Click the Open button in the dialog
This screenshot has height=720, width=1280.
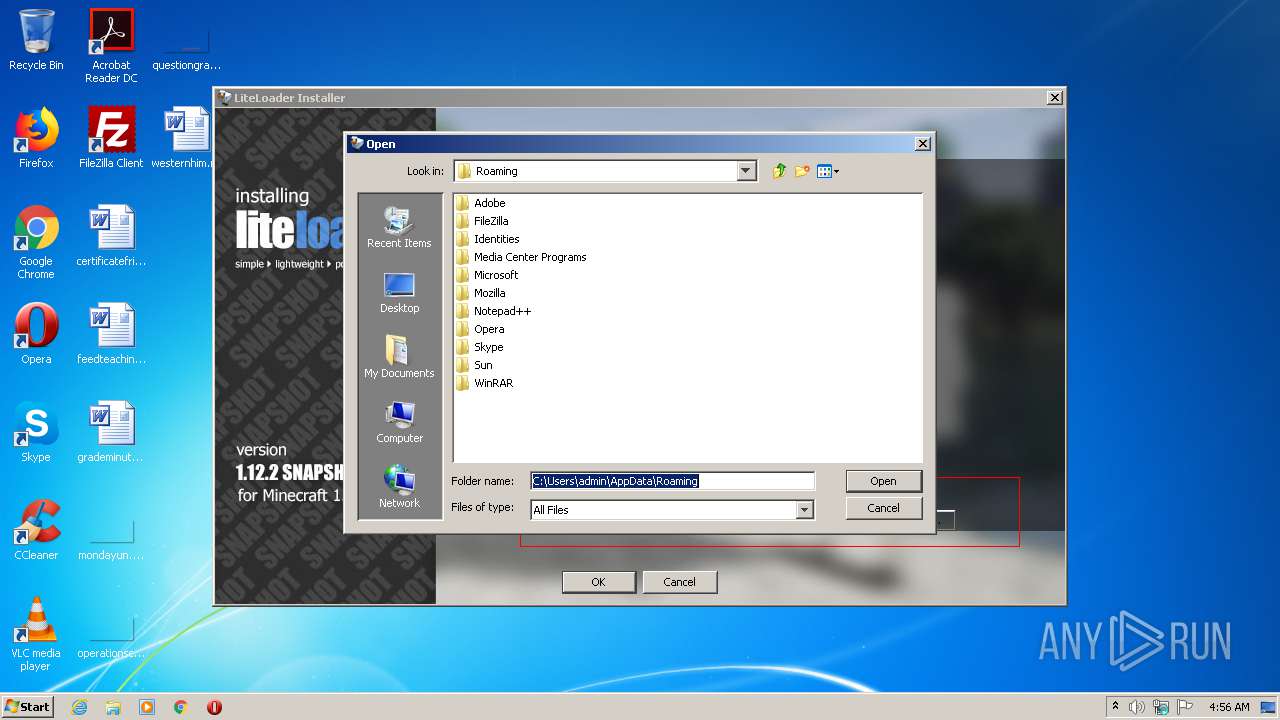click(x=883, y=481)
